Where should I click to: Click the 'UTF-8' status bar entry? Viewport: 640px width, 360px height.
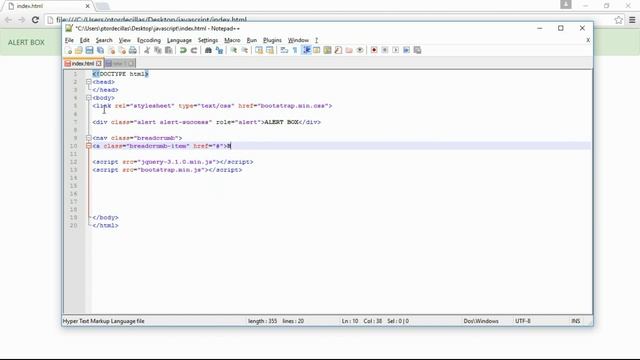point(523,321)
